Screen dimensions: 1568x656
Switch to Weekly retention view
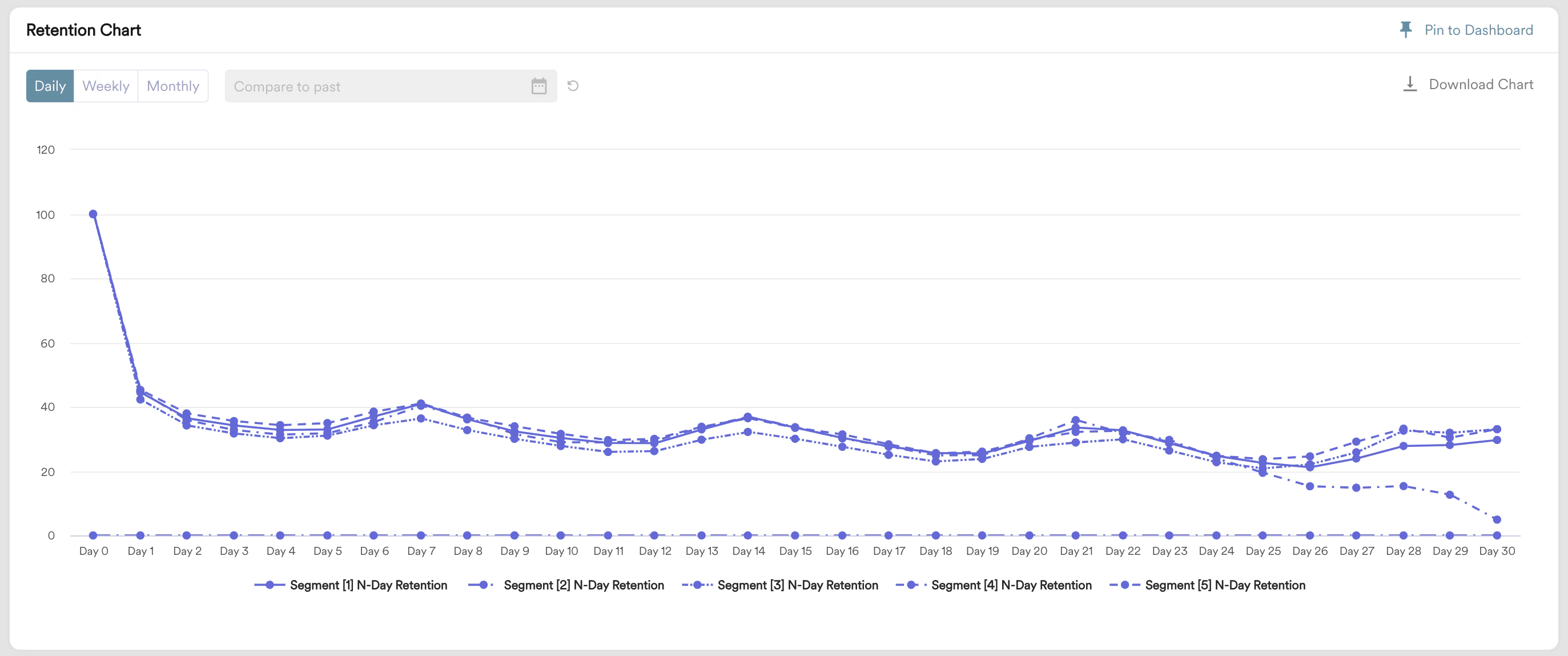click(106, 86)
